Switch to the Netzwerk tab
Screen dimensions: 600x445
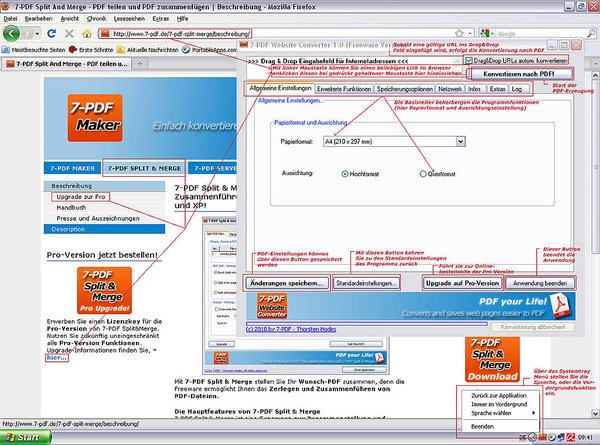450,89
